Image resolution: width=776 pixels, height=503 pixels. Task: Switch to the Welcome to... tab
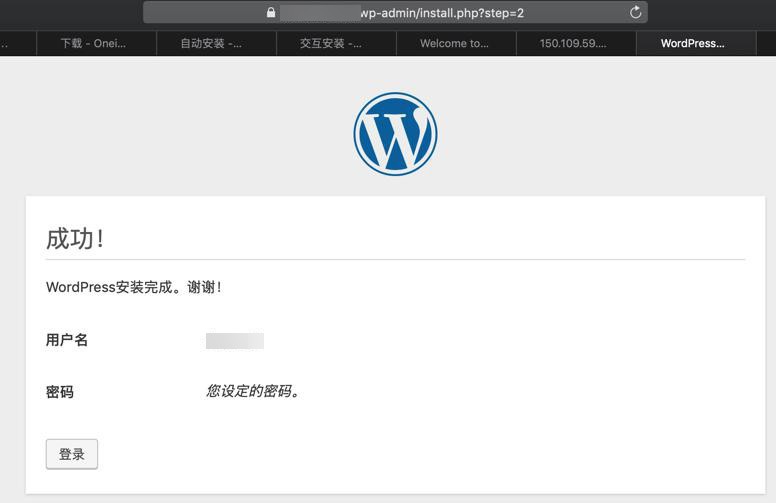pos(456,44)
